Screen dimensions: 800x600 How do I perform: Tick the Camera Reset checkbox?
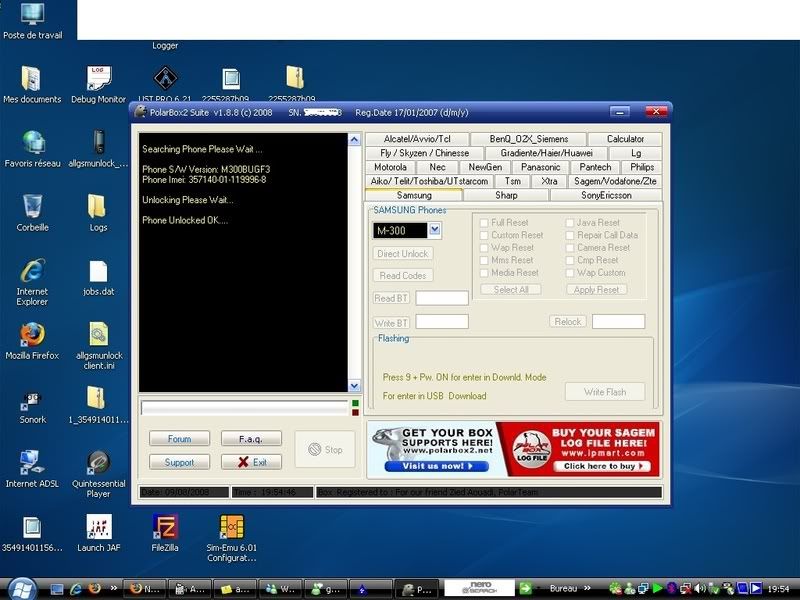[x=569, y=248]
